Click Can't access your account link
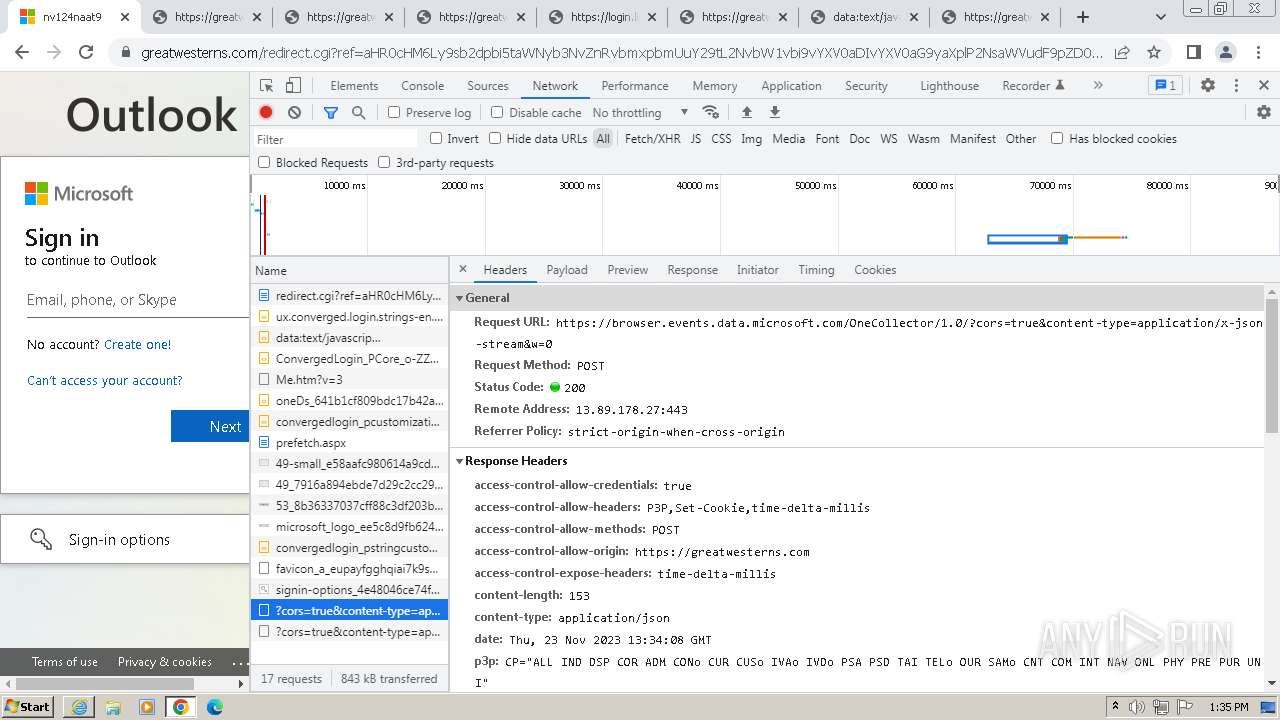The width and height of the screenshot is (1280, 720). (x=105, y=380)
